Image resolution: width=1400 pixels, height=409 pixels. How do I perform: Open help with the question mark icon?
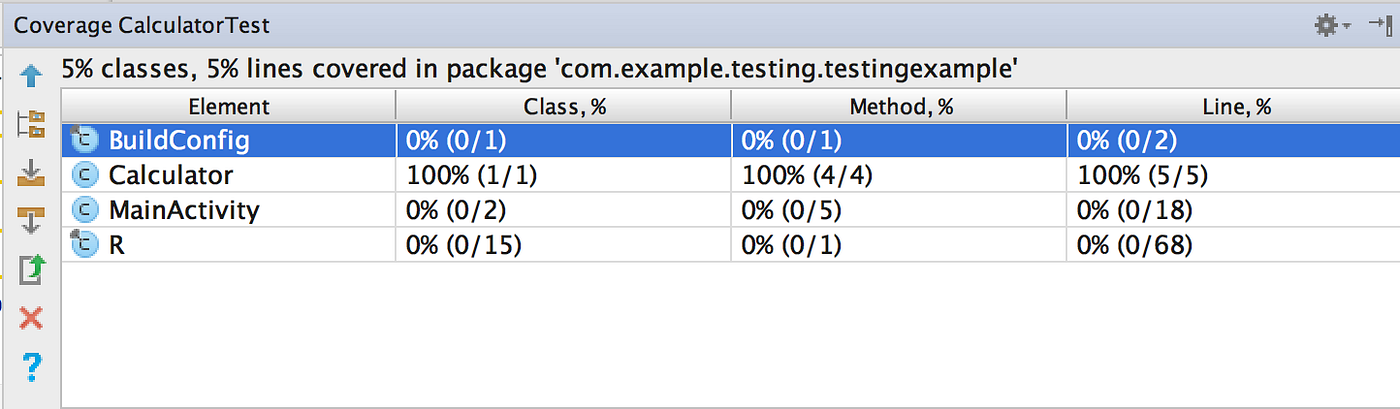point(31,366)
